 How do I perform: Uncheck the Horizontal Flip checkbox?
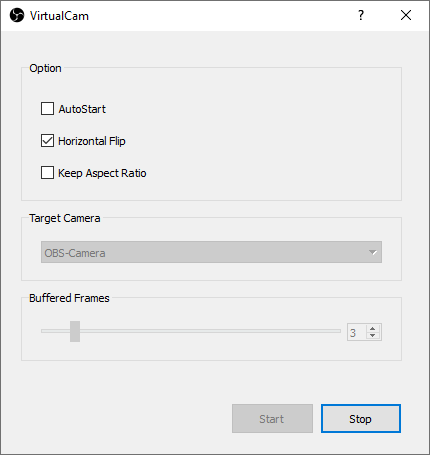click(x=47, y=141)
